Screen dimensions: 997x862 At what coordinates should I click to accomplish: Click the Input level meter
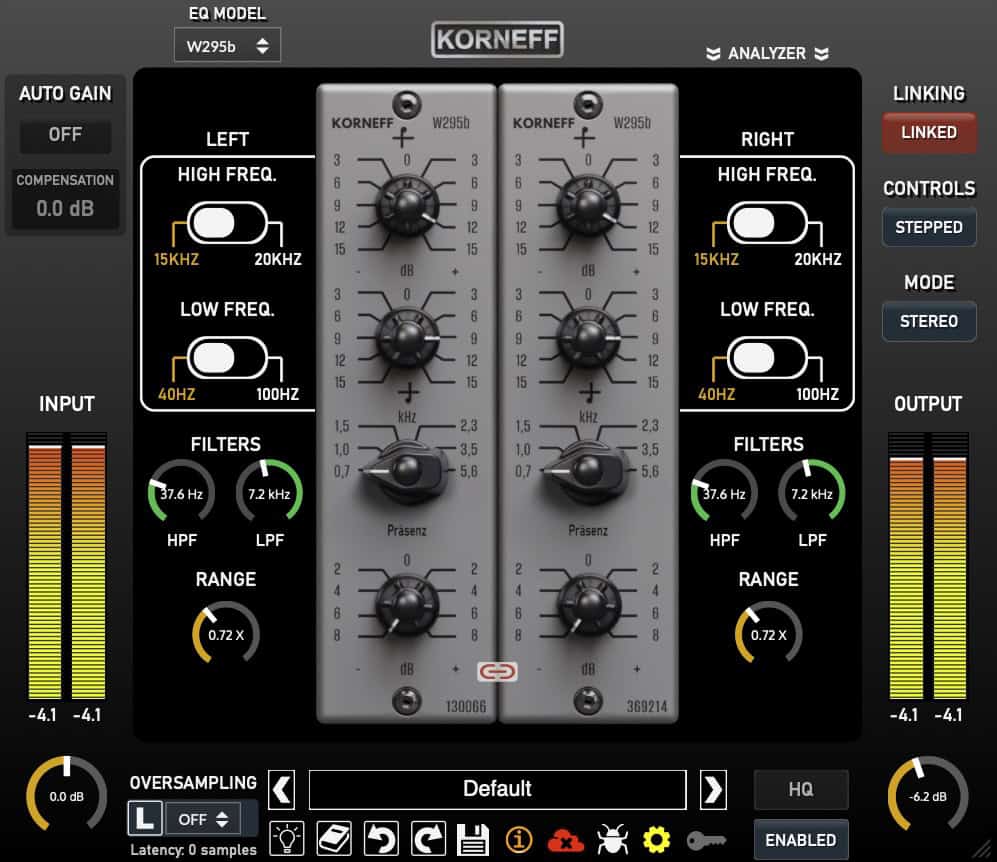coord(67,566)
